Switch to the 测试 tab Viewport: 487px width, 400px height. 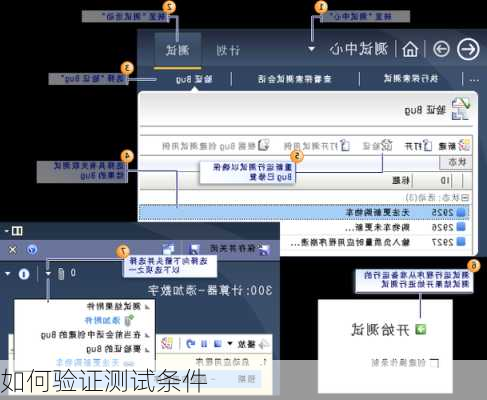click(178, 50)
